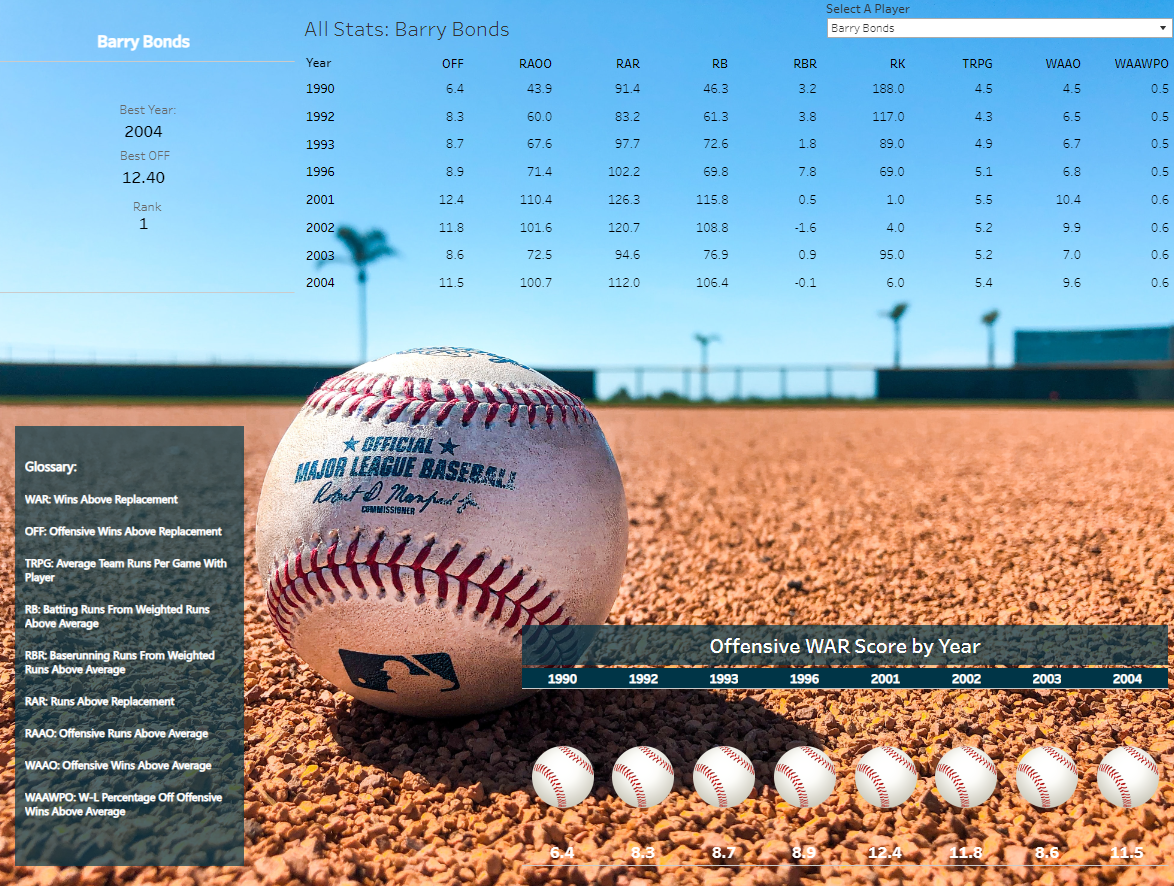
Task: Select the 1992 baseball icon
Action: click(643, 776)
